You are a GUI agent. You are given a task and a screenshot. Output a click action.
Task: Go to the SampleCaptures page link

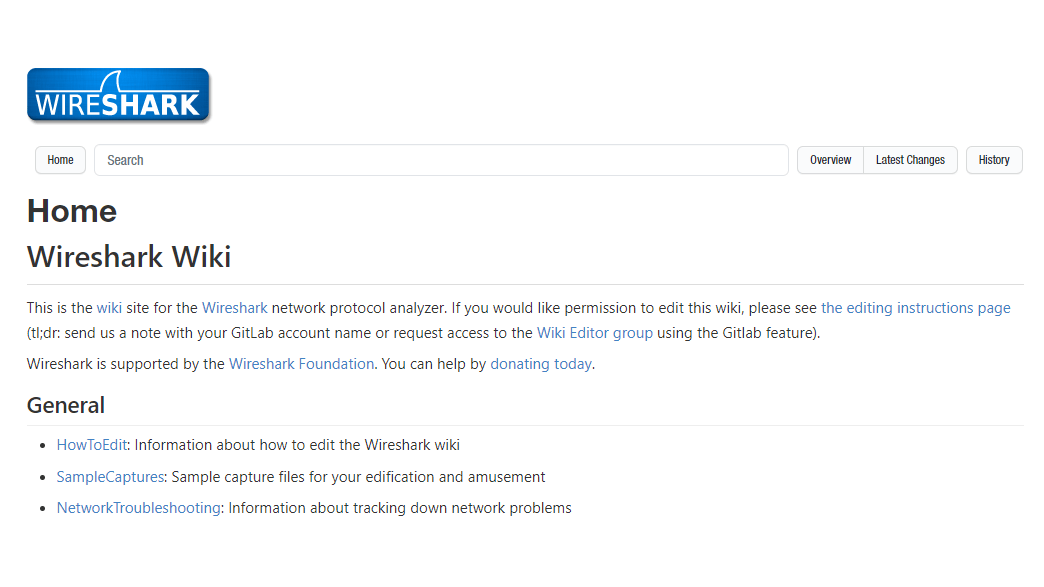coord(110,477)
